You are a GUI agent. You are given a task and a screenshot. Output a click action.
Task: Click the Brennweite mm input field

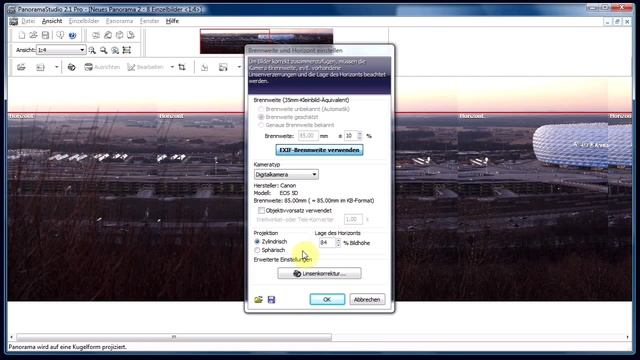[308, 136]
